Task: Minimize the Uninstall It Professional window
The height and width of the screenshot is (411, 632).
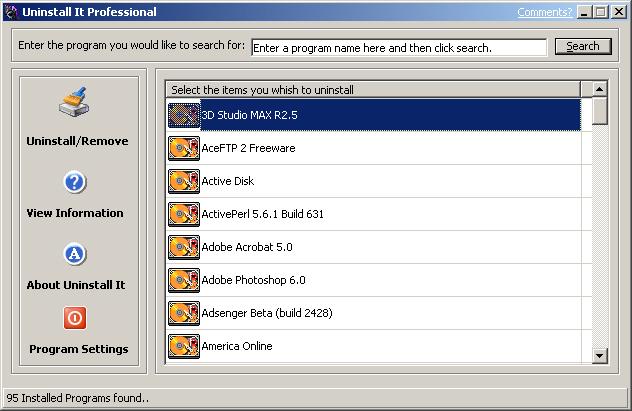Action: click(584, 12)
